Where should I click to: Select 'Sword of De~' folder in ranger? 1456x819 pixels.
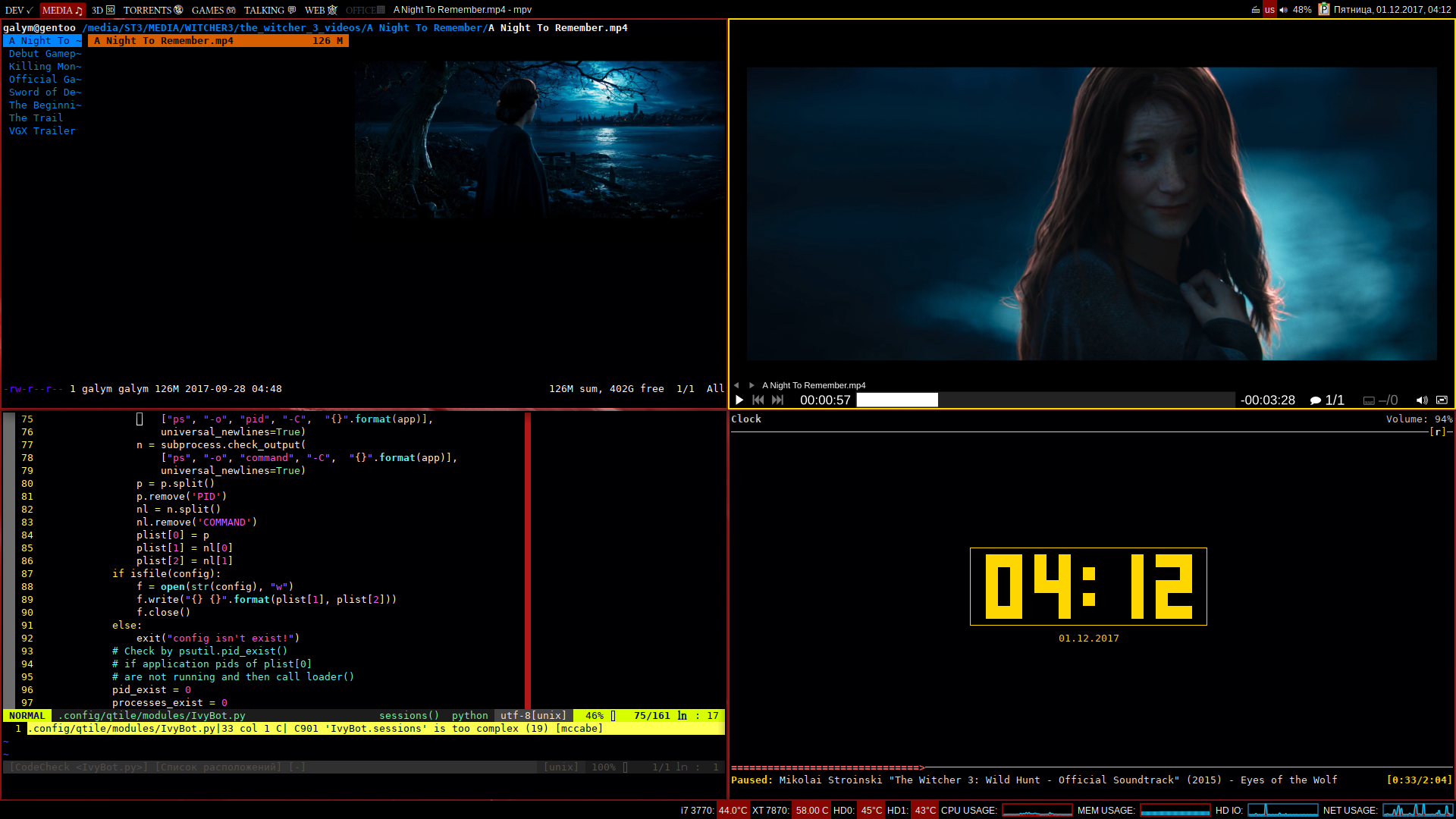coord(45,93)
